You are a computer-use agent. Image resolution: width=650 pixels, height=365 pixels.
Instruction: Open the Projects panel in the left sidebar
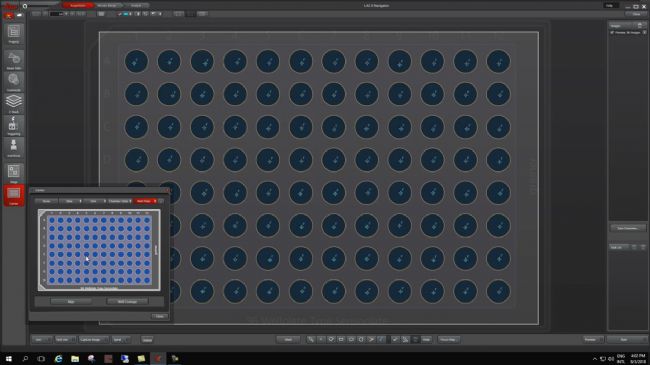(x=14, y=33)
